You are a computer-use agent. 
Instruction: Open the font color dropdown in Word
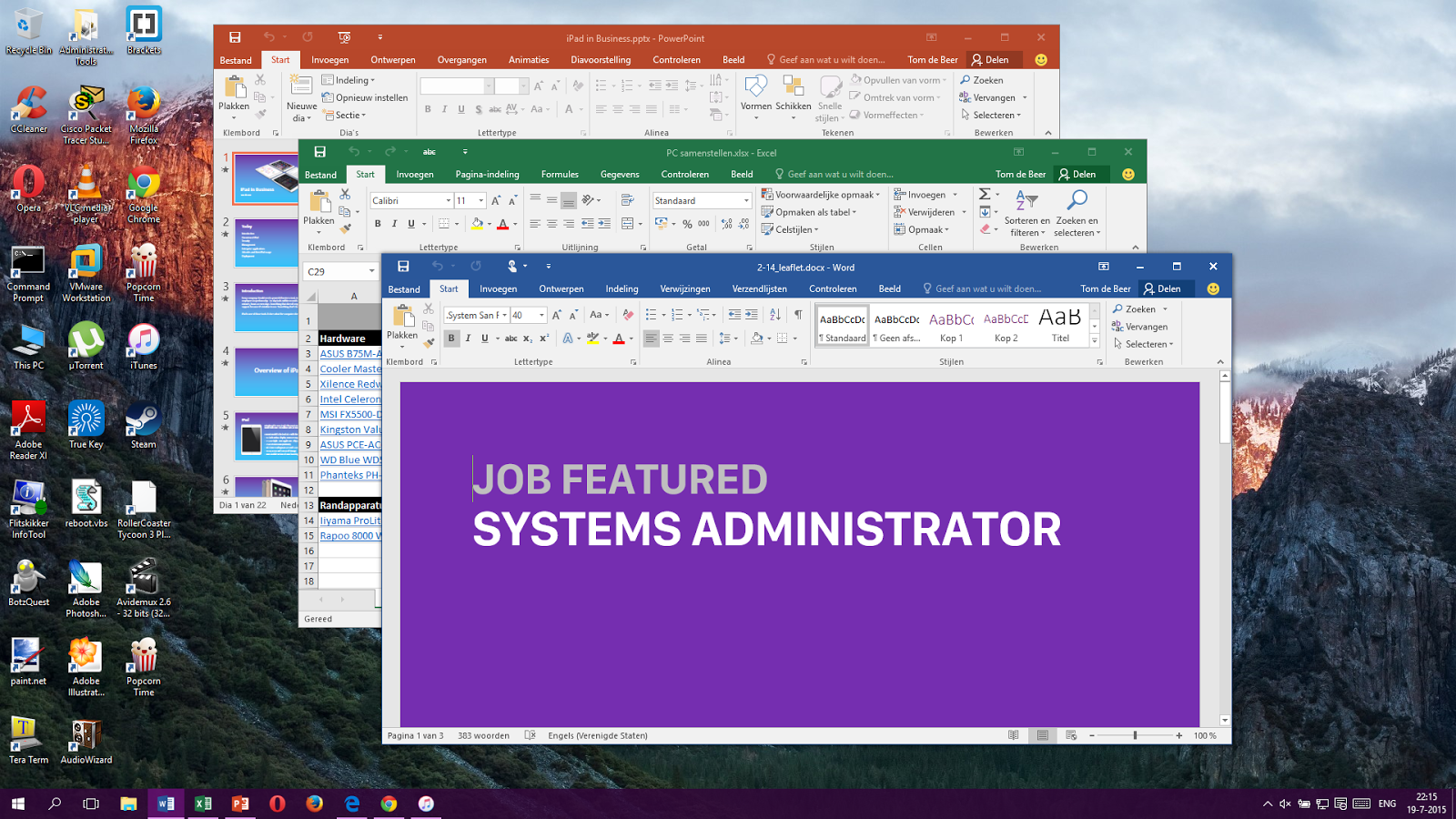pyautogui.click(x=631, y=338)
